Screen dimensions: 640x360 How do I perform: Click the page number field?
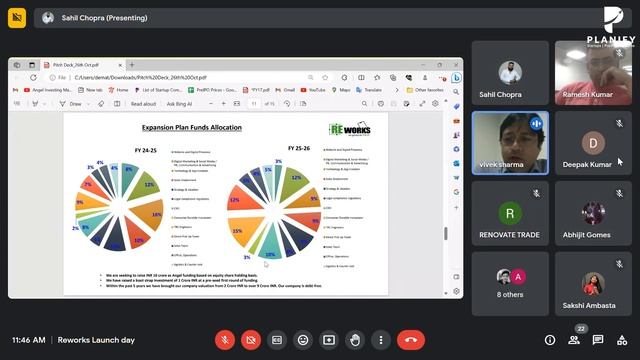[x=254, y=104]
